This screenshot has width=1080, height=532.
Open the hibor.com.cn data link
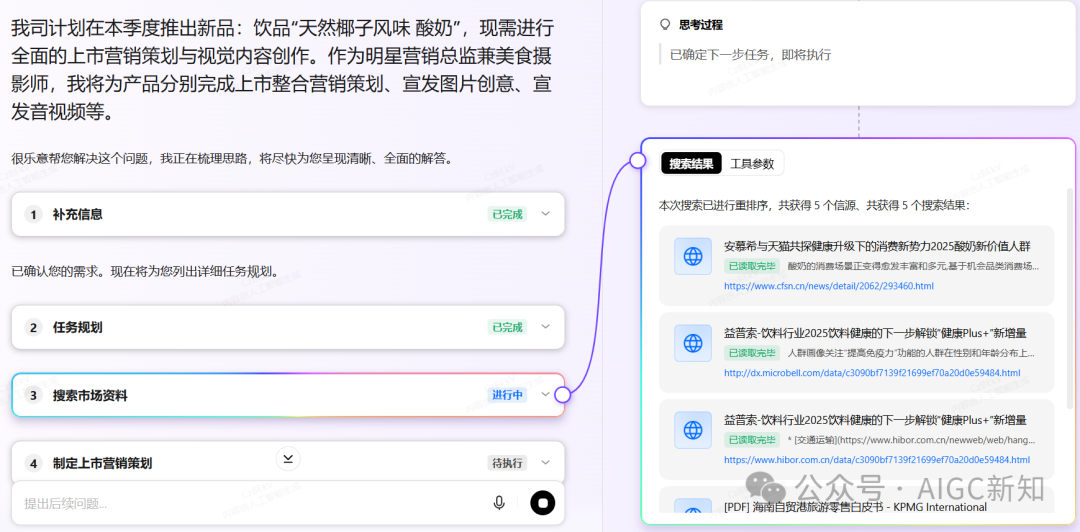877,460
